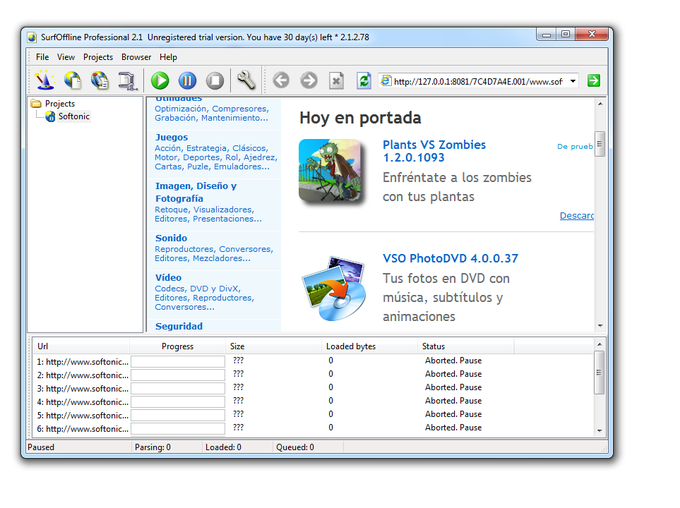The width and height of the screenshot is (680, 508).
Task: Click the Plants VS Zombies thumbnail
Action: click(x=330, y=170)
